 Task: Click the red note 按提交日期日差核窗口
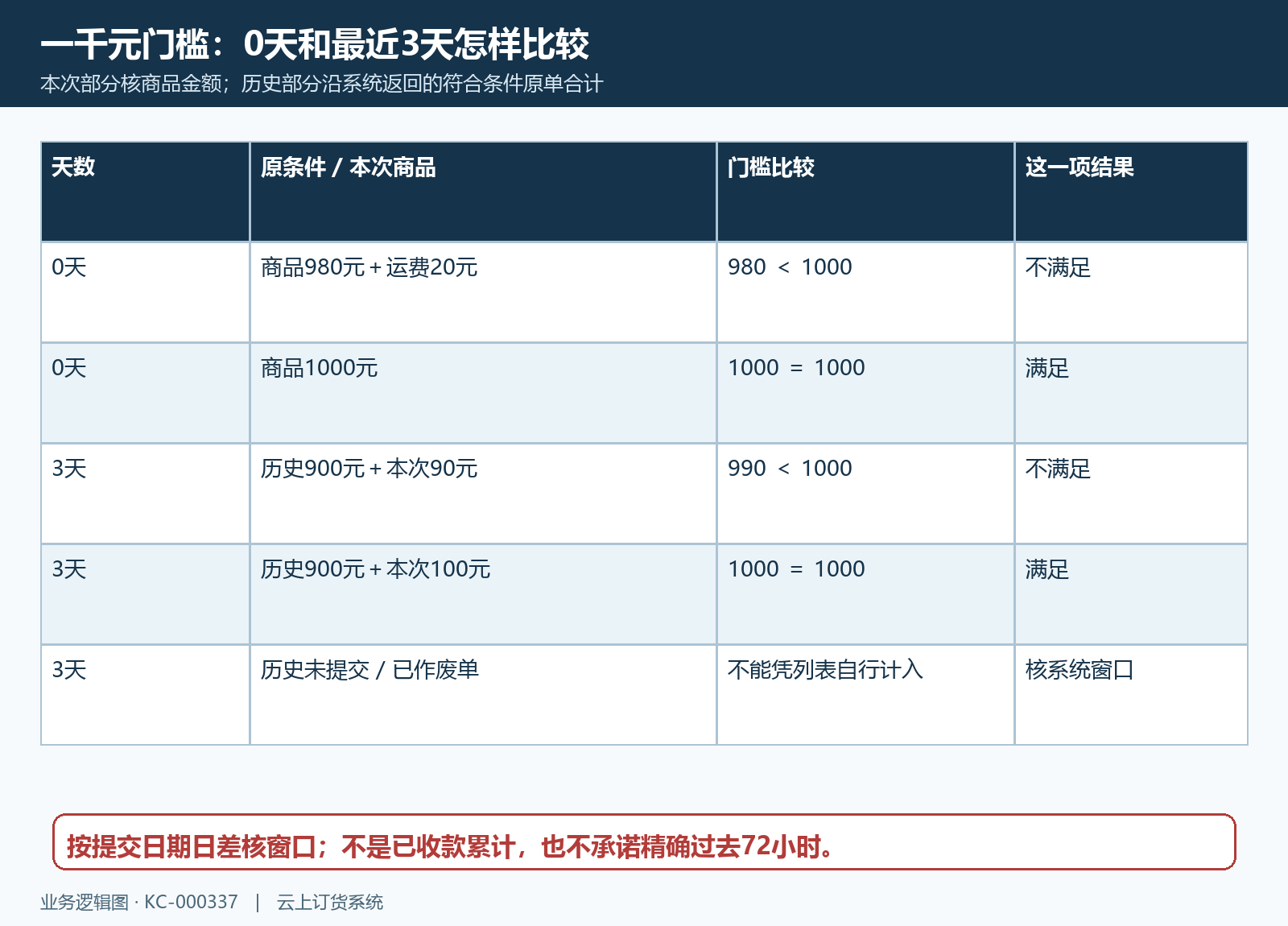coord(644,842)
